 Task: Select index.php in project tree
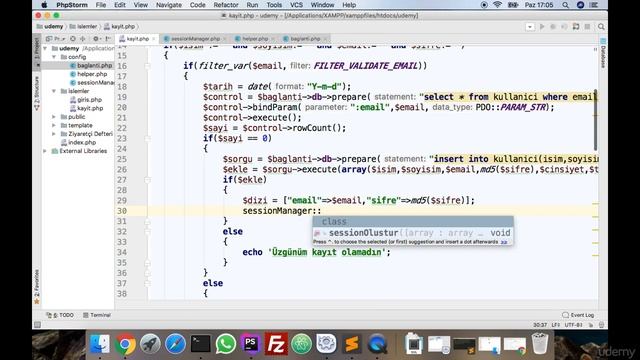point(78,142)
